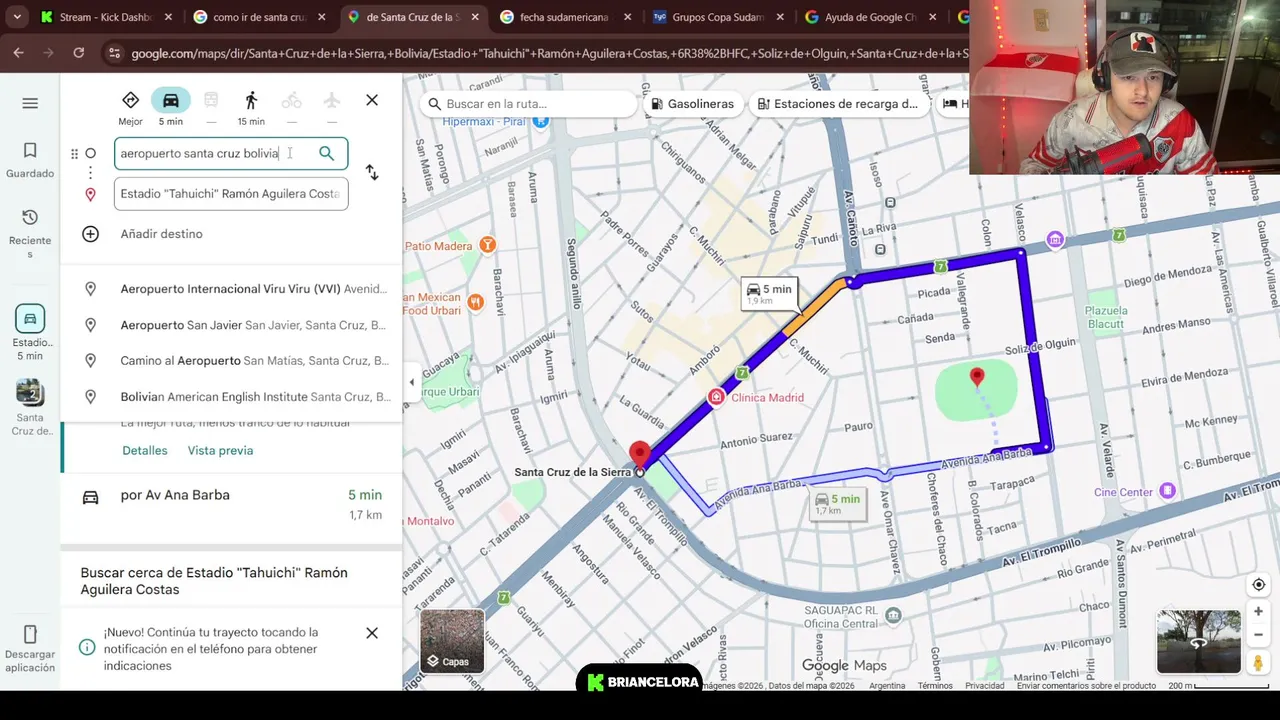Screen dimensions: 1280x720
Task: Reload the current page
Action: point(78,53)
